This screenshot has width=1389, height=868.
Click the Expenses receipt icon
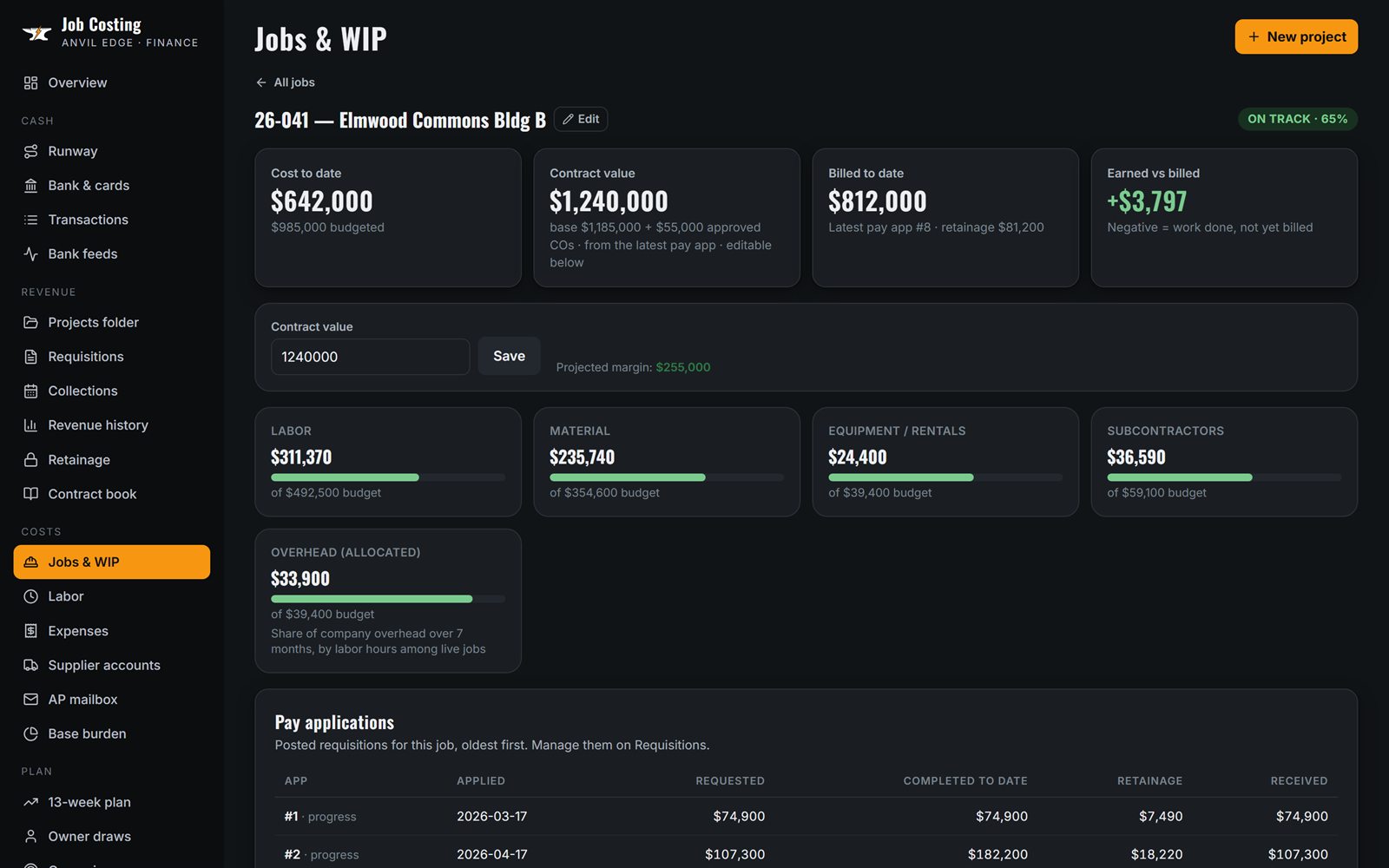pos(30,631)
